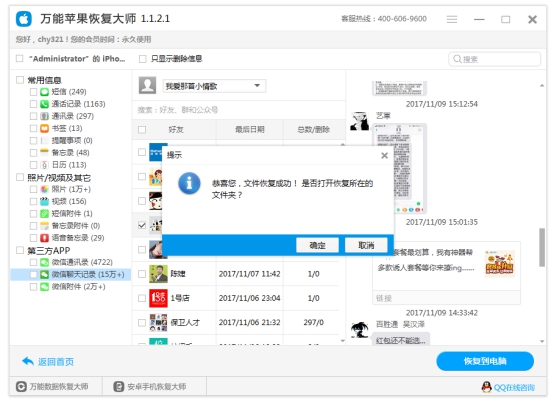554x401 pixels.
Task: Click the QQ penguin icon
Action: tap(487, 387)
